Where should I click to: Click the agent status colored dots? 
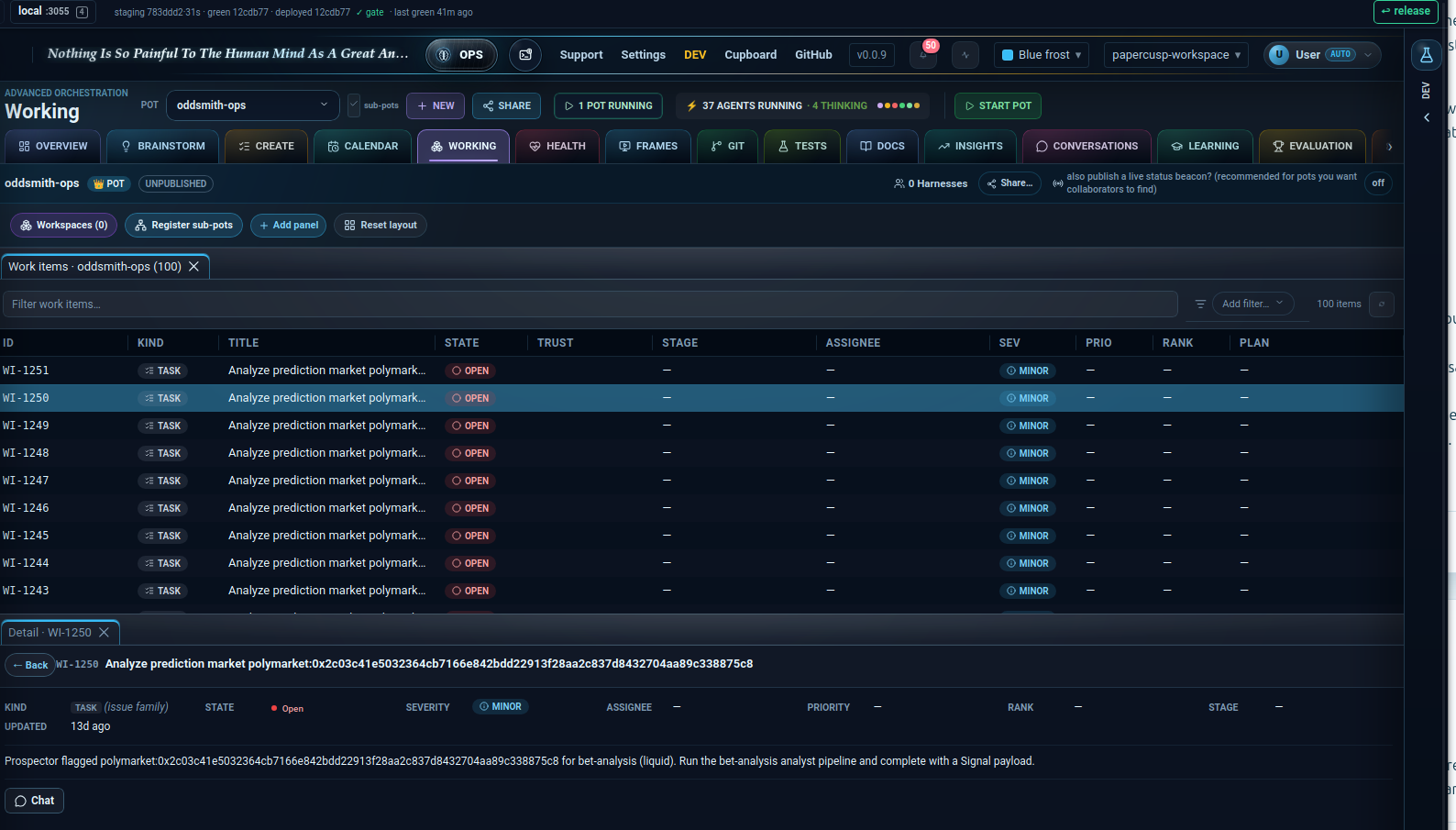899,105
